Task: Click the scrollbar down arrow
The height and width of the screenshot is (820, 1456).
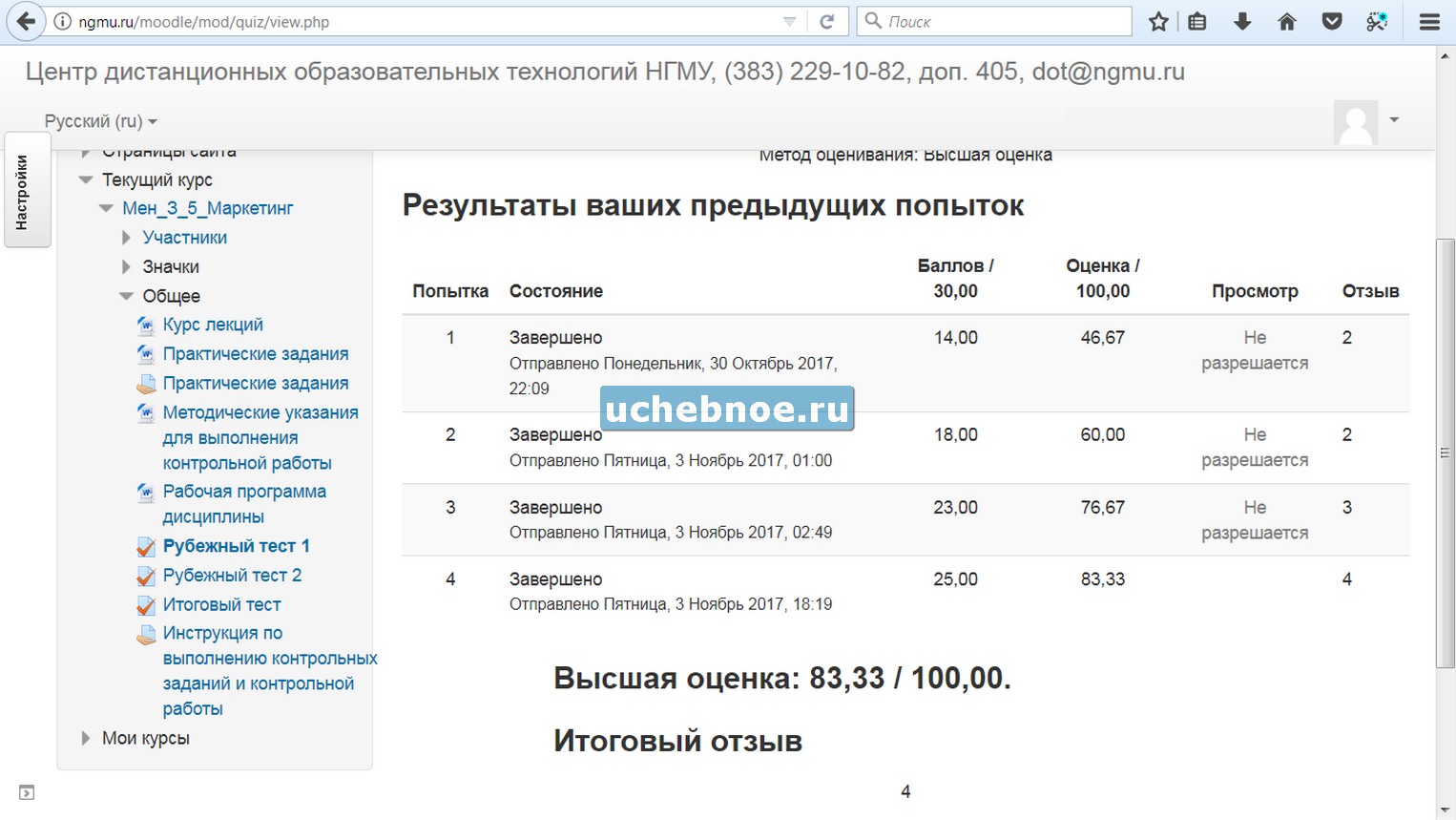Action: pyautogui.click(x=1446, y=811)
